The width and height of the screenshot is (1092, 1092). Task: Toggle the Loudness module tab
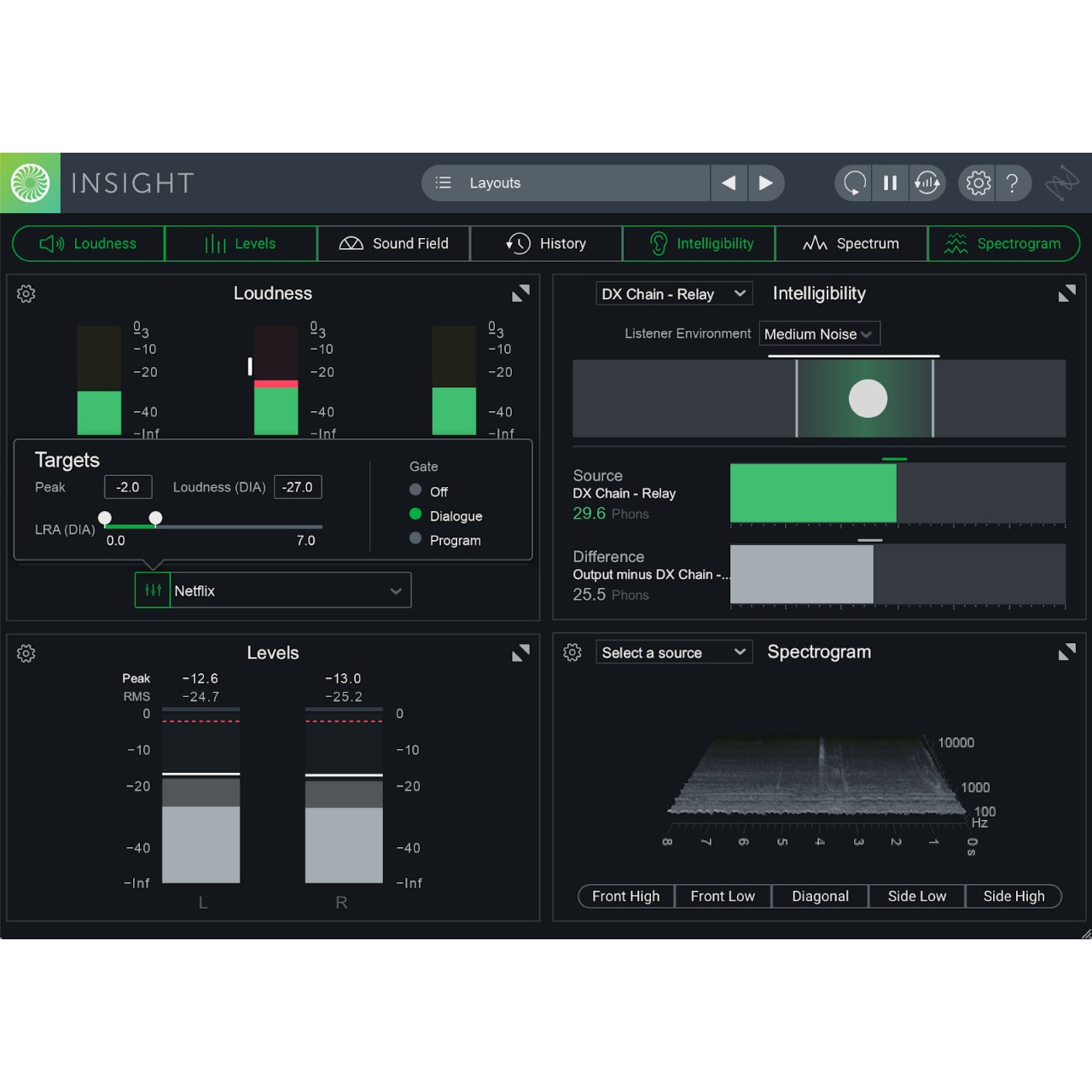click(x=89, y=243)
